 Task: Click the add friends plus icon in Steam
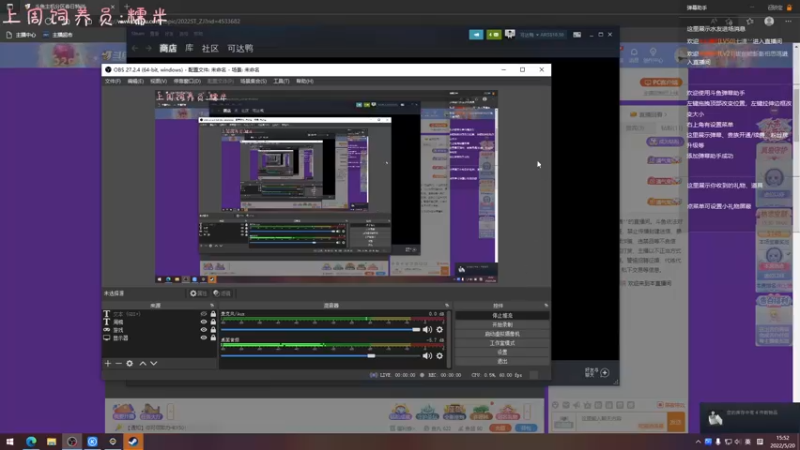(605, 372)
